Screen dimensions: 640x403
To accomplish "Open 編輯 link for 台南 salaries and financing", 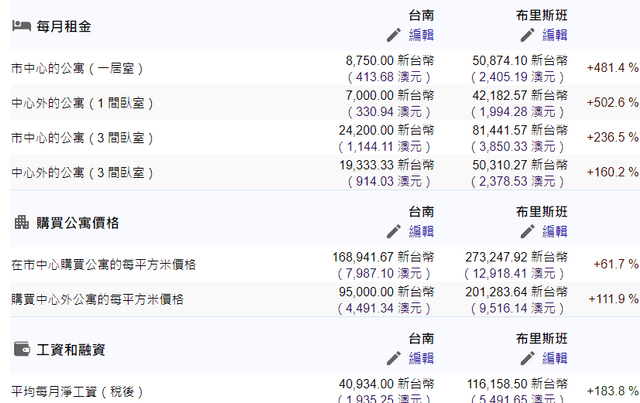I will pyautogui.click(x=421, y=358).
